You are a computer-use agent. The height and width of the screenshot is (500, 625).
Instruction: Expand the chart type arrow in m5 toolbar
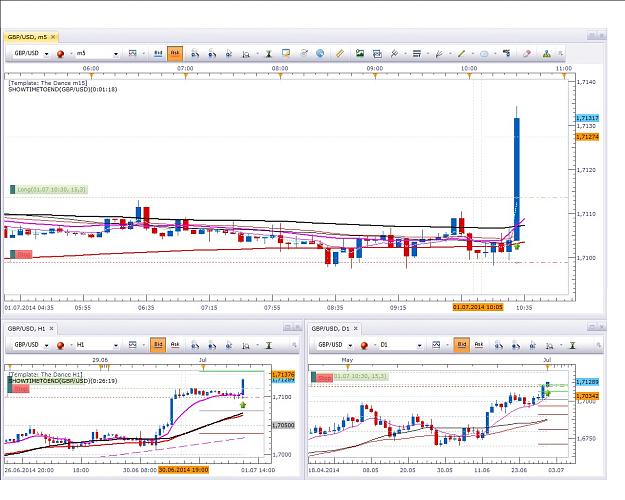point(143,54)
